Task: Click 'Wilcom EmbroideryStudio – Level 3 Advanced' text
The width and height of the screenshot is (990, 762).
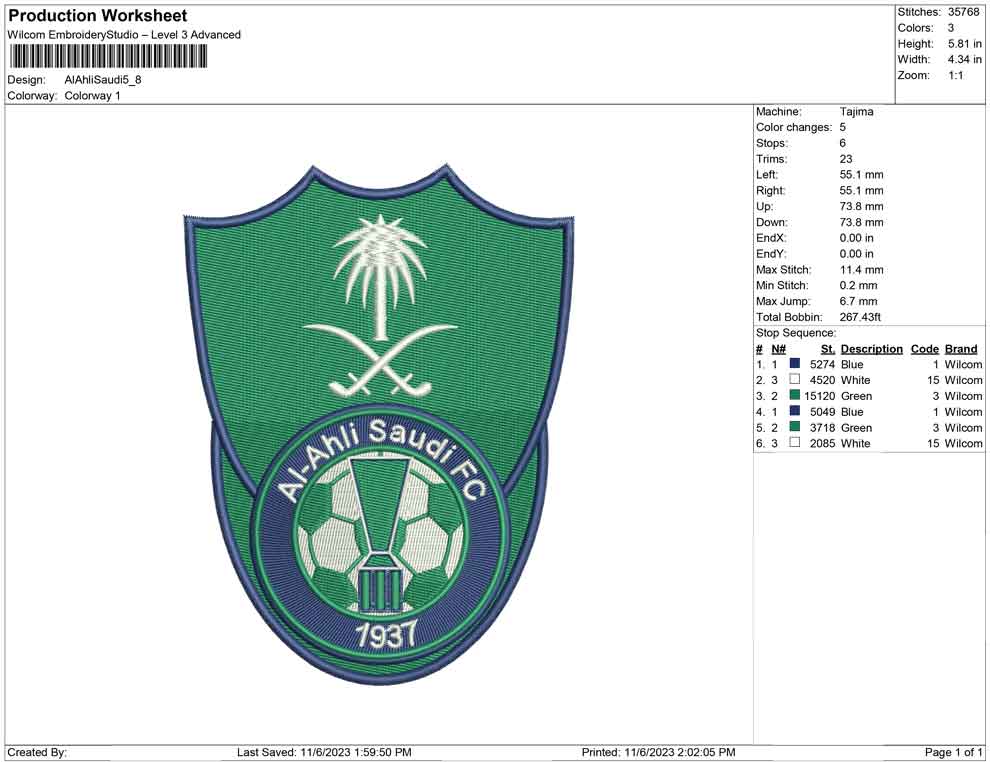Action: click(124, 35)
